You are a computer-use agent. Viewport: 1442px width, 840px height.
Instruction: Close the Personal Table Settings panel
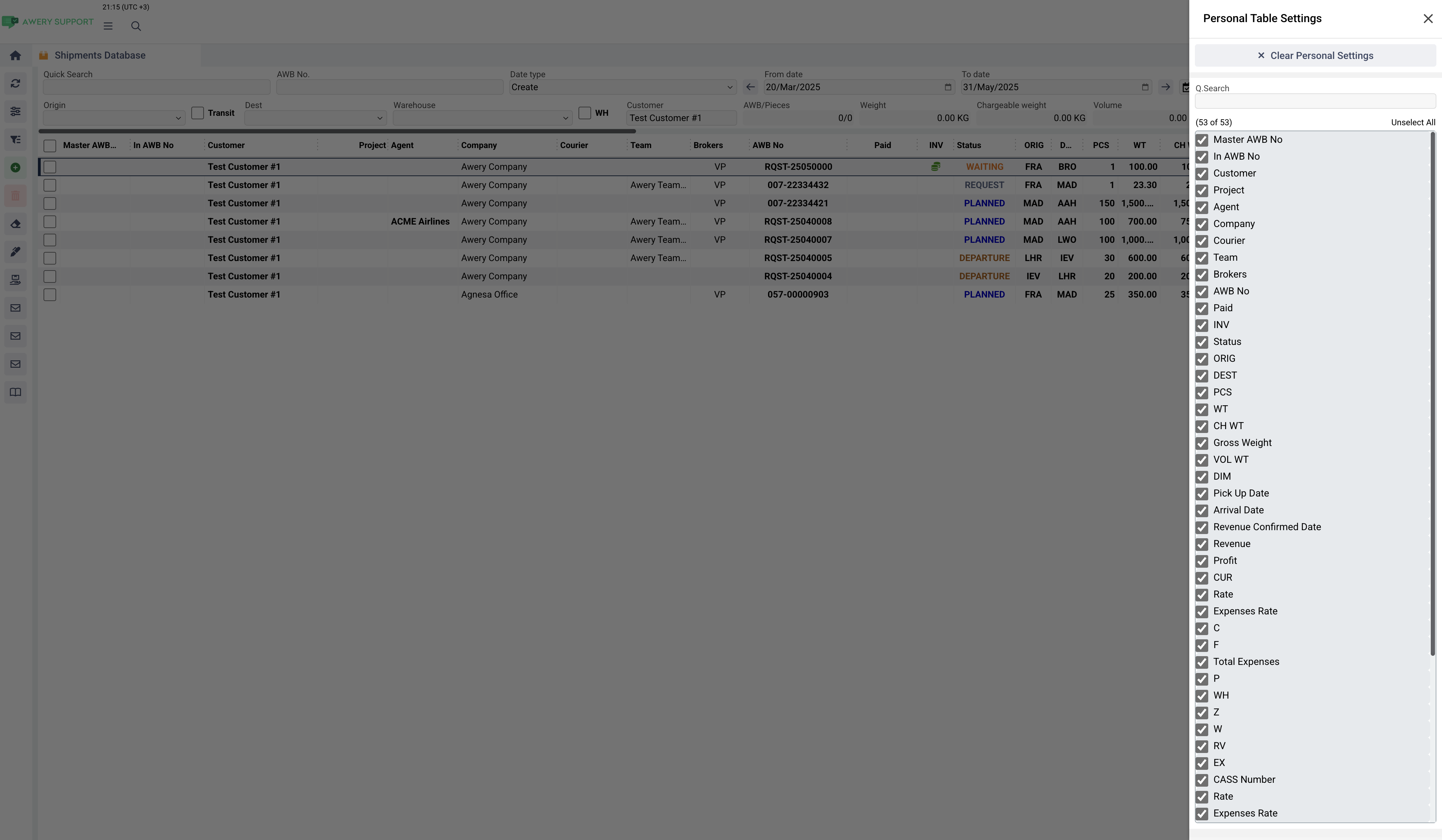click(1428, 19)
